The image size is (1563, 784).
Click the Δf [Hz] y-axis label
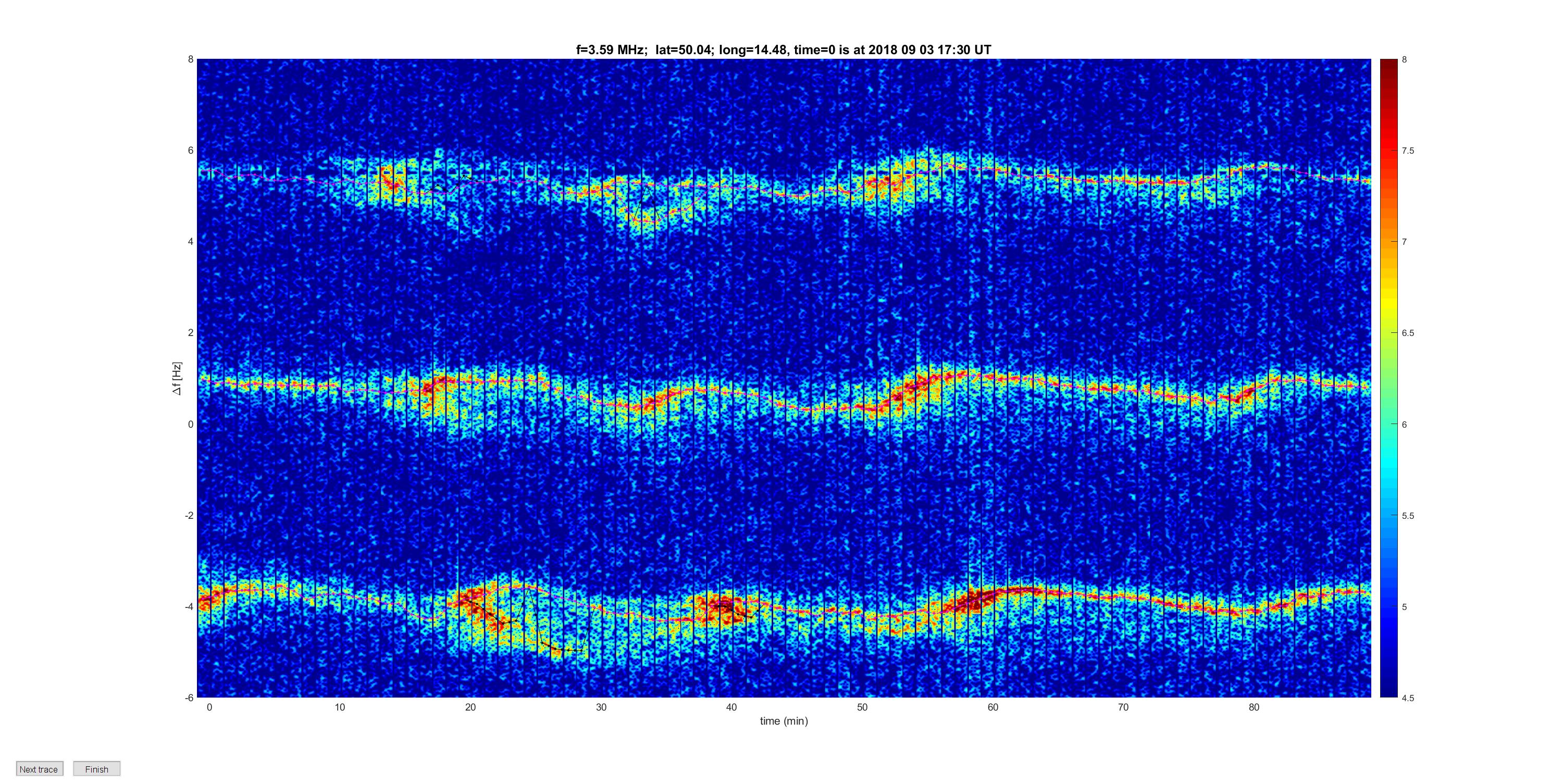click(177, 379)
